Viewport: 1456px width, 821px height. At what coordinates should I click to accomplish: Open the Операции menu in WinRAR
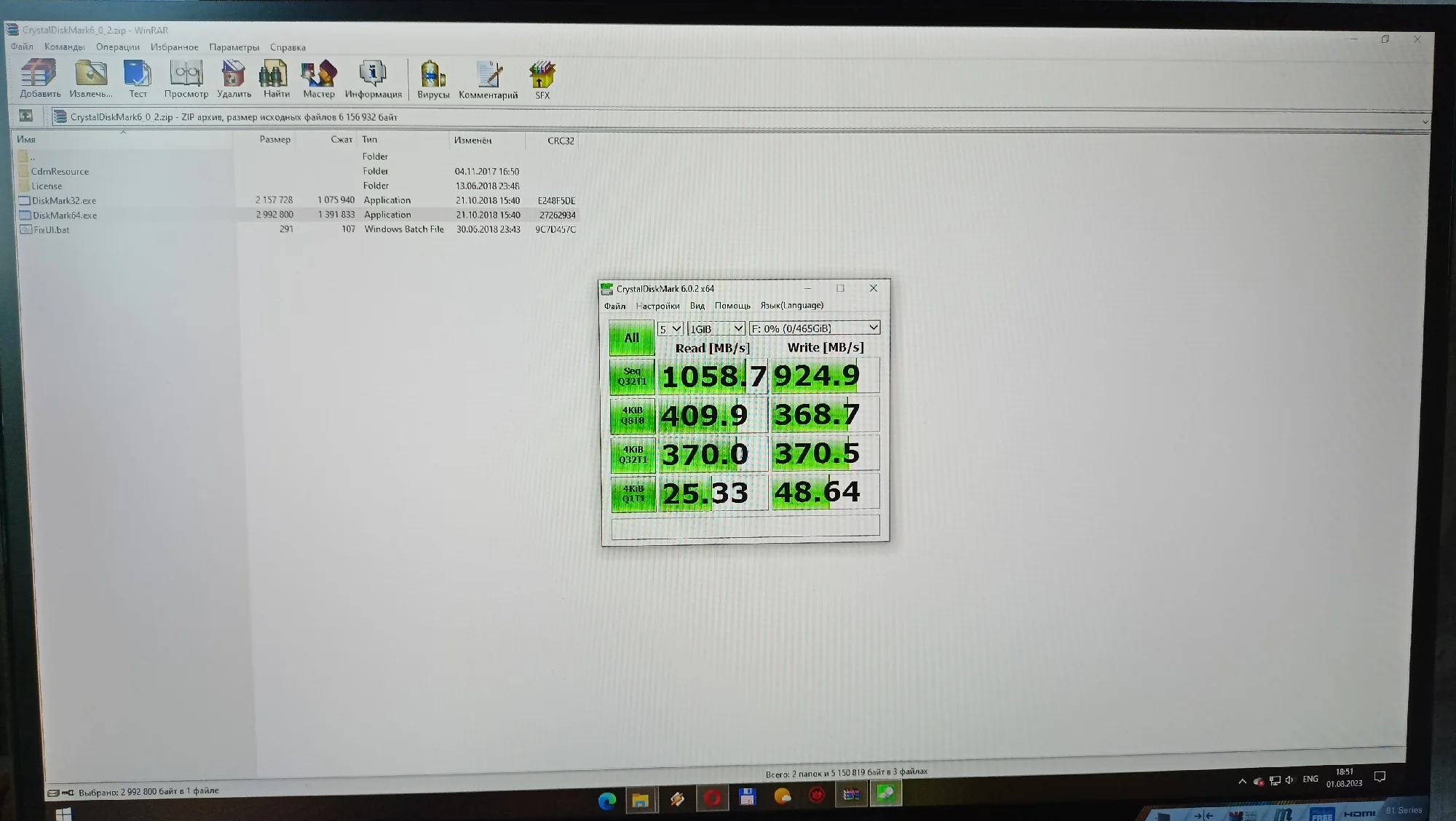click(117, 47)
